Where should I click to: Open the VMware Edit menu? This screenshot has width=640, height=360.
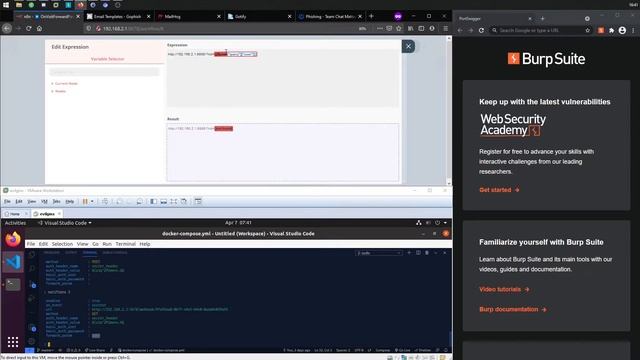(x=19, y=202)
